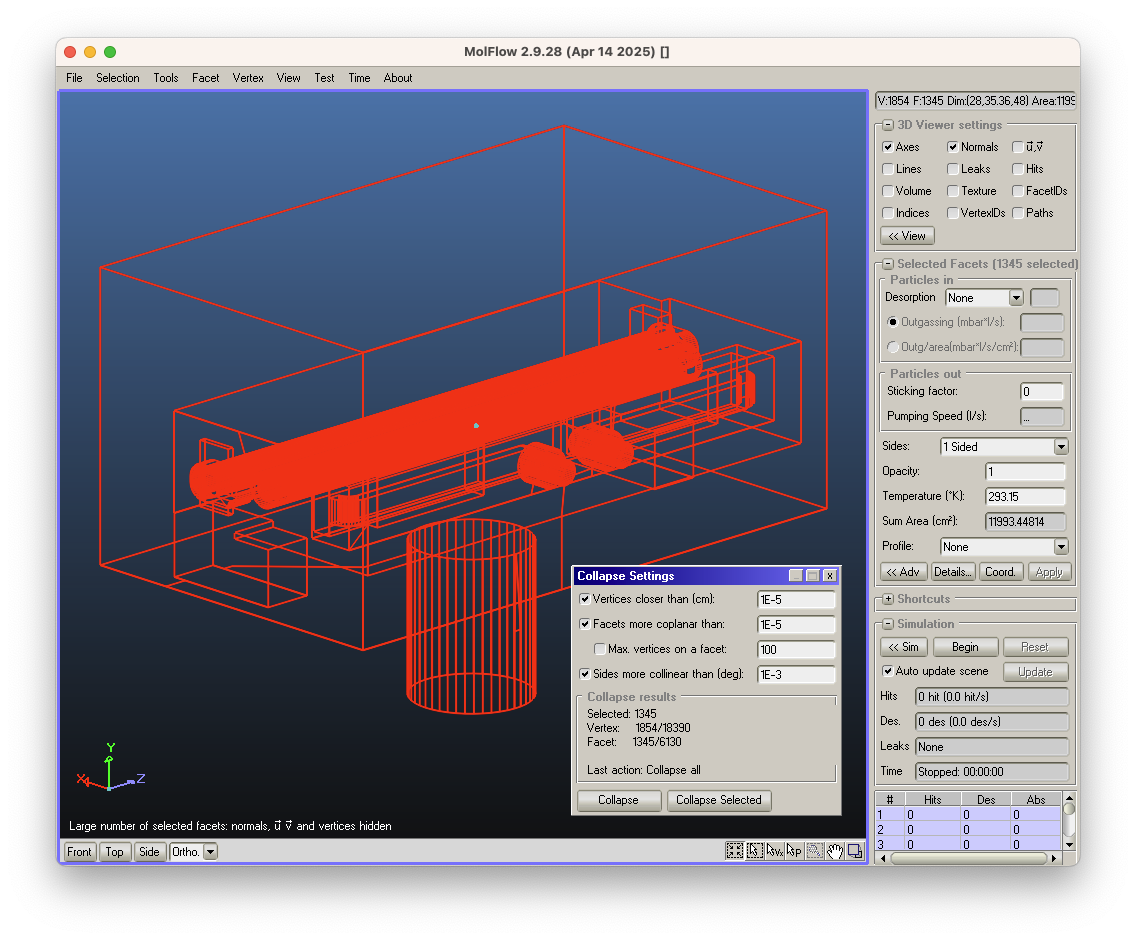Enable the Paths checkbox

point(1018,213)
